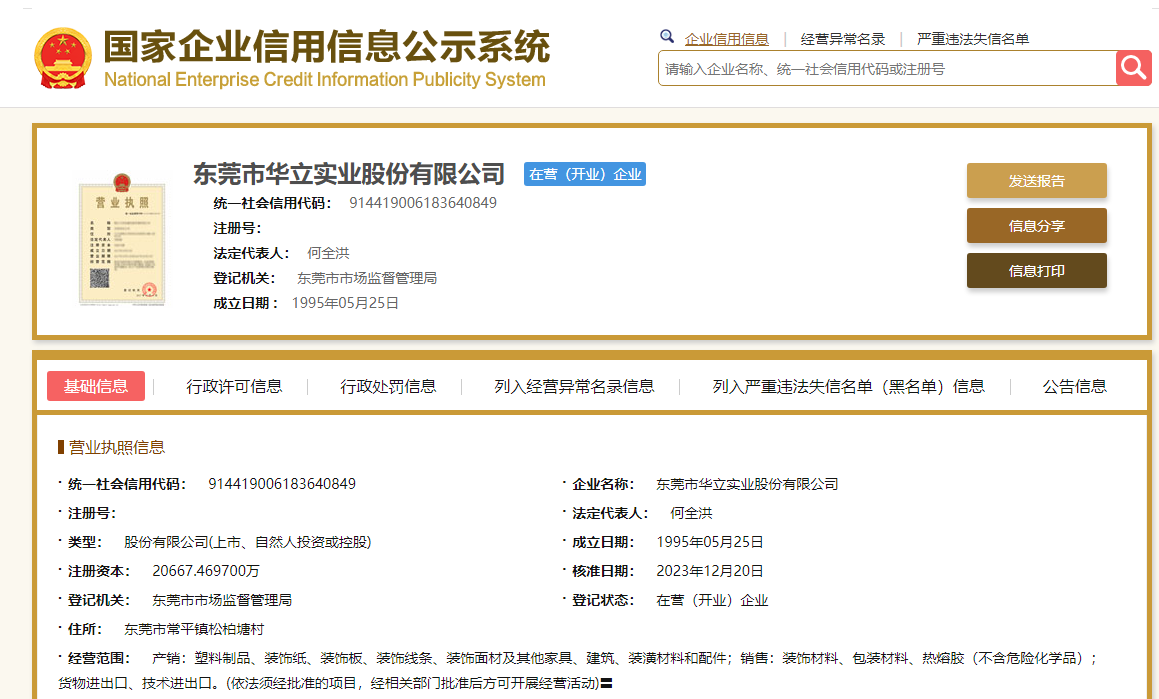Open the 行政处罚信息 tab
1159x699 pixels.
[388, 386]
